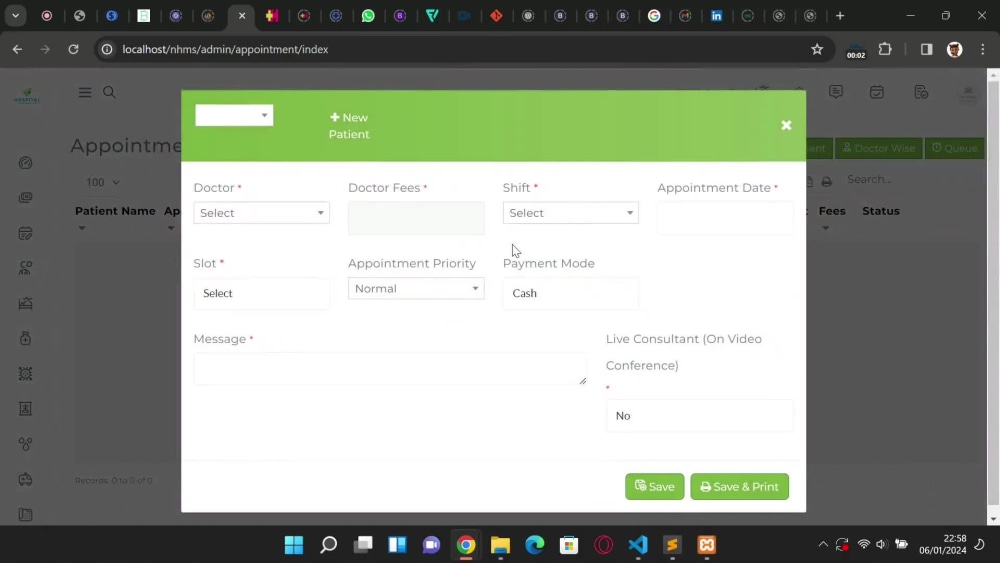The width and height of the screenshot is (1000, 563).
Task: Click the Appointment Date field
Action: click(725, 218)
